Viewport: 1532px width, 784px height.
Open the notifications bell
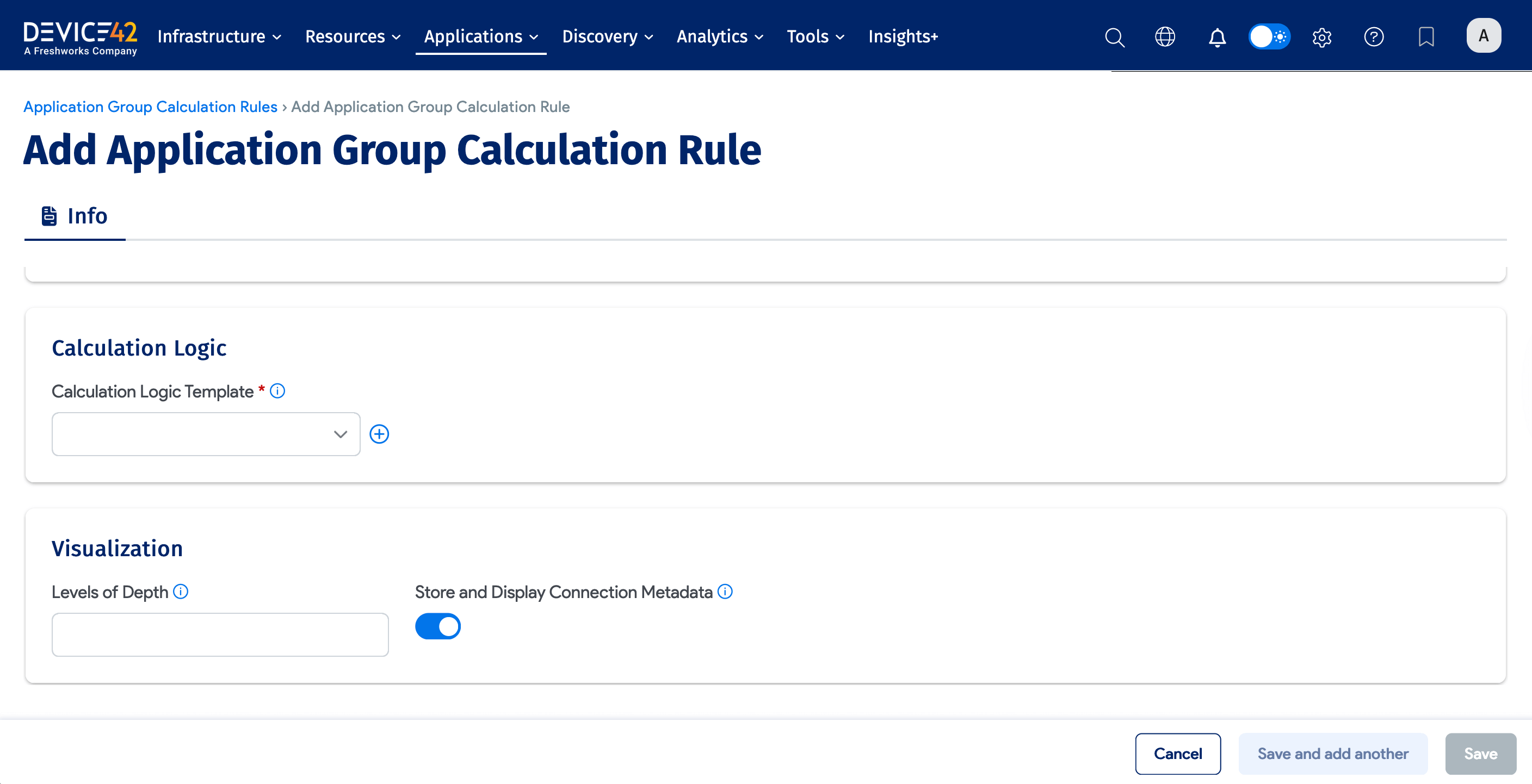[1217, 37]
